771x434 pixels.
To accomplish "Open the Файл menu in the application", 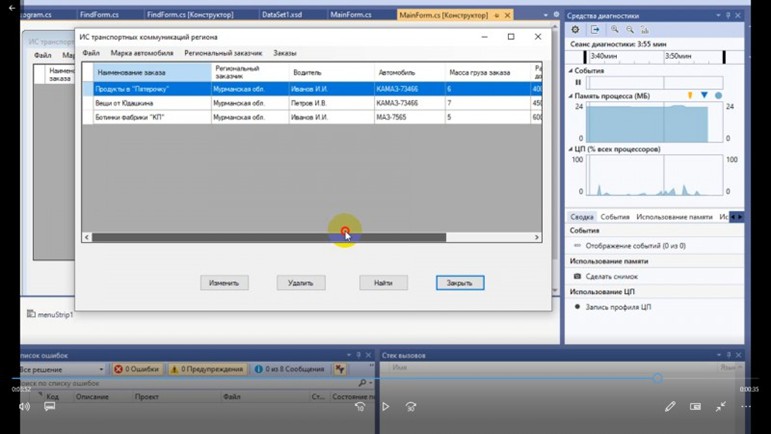I will [91, 53].
